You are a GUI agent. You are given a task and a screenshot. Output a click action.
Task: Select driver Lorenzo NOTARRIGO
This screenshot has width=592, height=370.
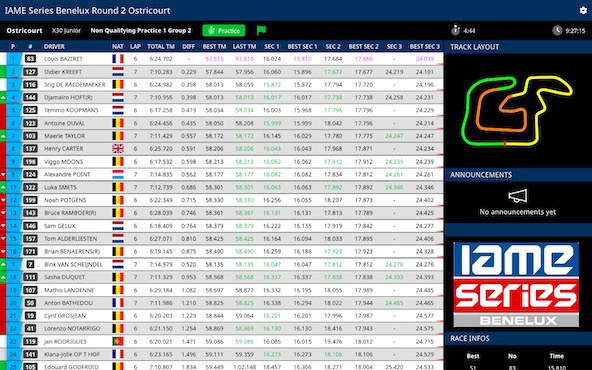pyautogui.click(x=72, y=328)
